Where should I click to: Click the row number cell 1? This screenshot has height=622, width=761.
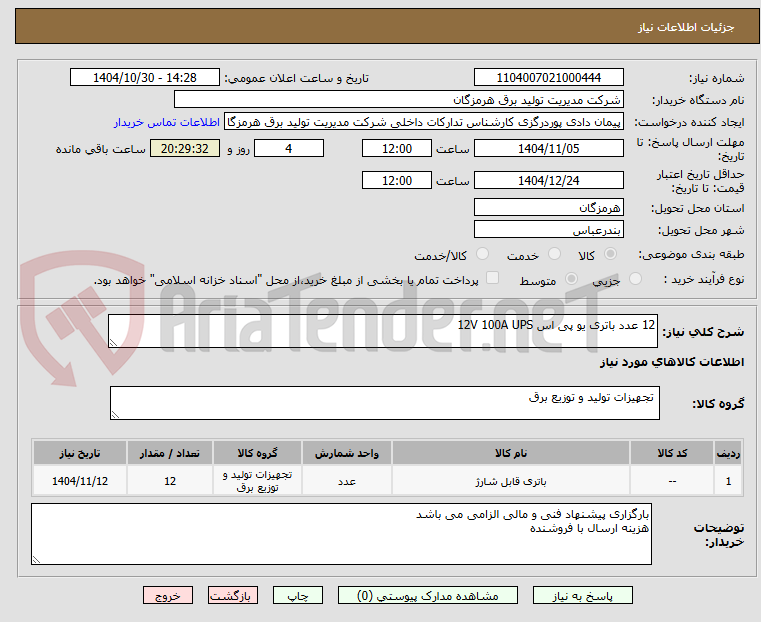(x=728, y=481)
